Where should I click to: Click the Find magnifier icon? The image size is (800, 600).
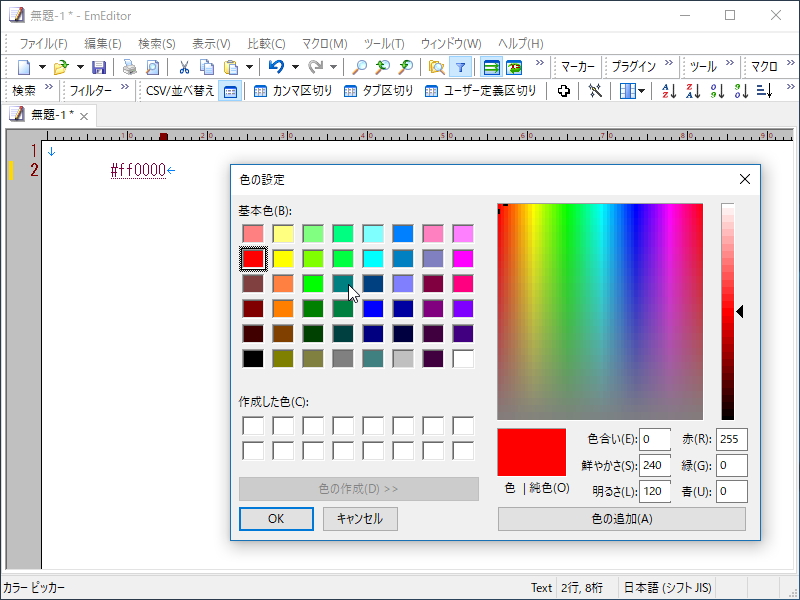tap(360, 67)
